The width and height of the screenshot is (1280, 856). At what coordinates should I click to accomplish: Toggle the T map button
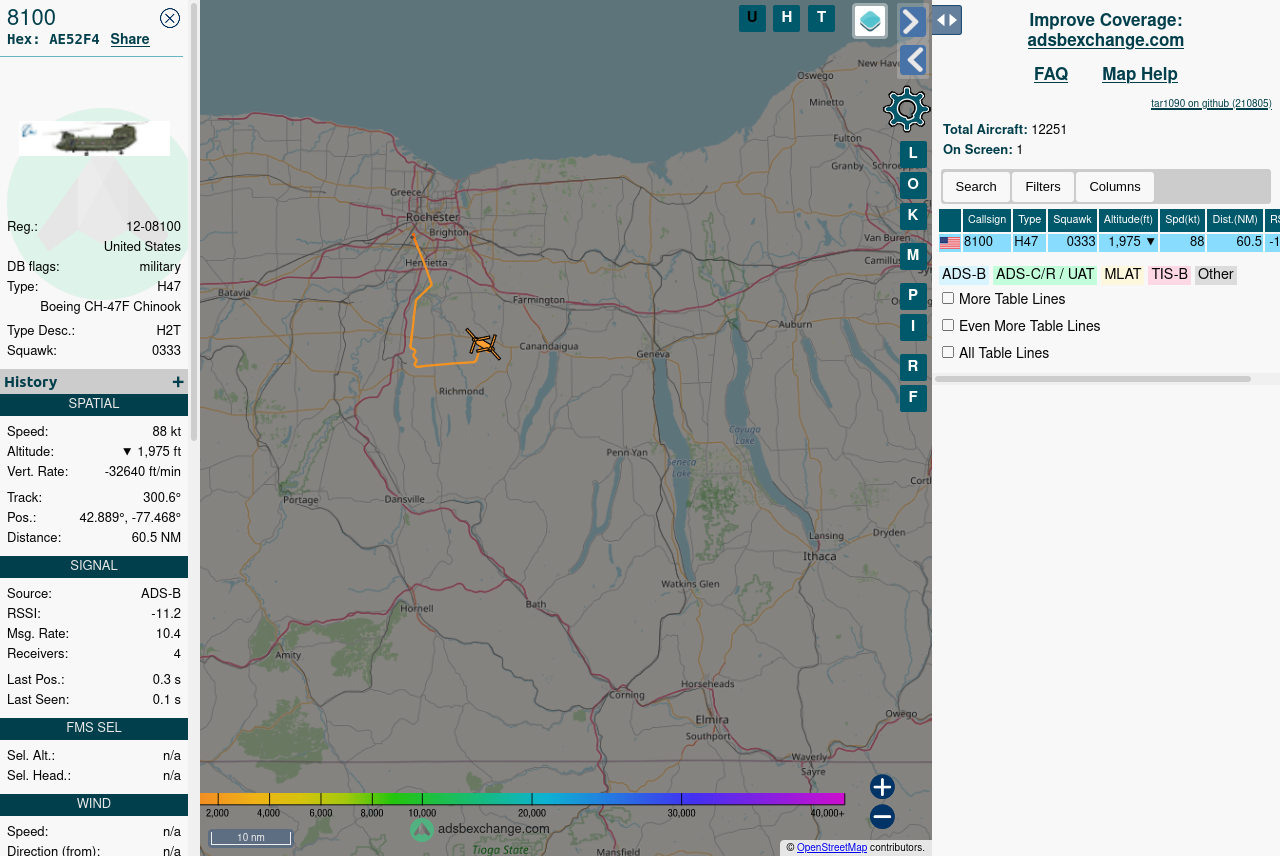point(821,18)
